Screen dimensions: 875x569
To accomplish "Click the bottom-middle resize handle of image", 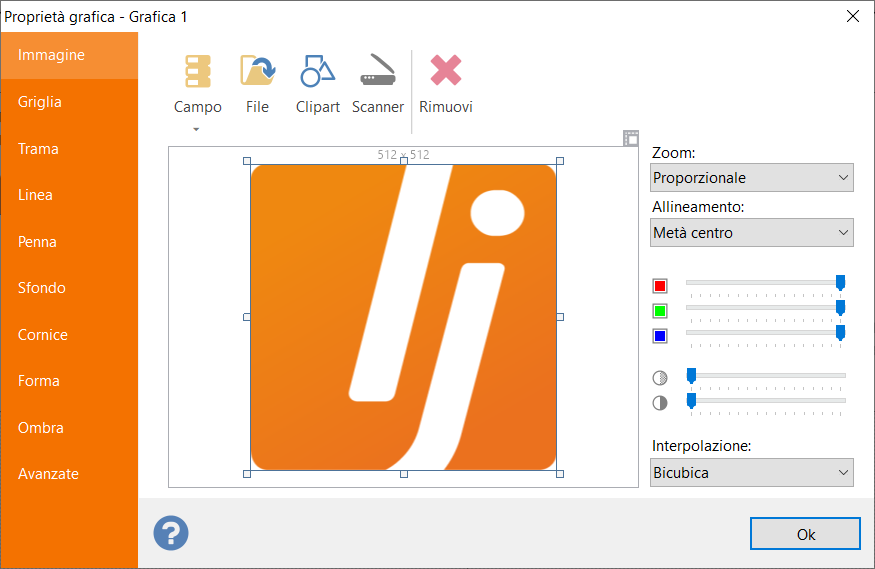I will (x=404, y=474).
